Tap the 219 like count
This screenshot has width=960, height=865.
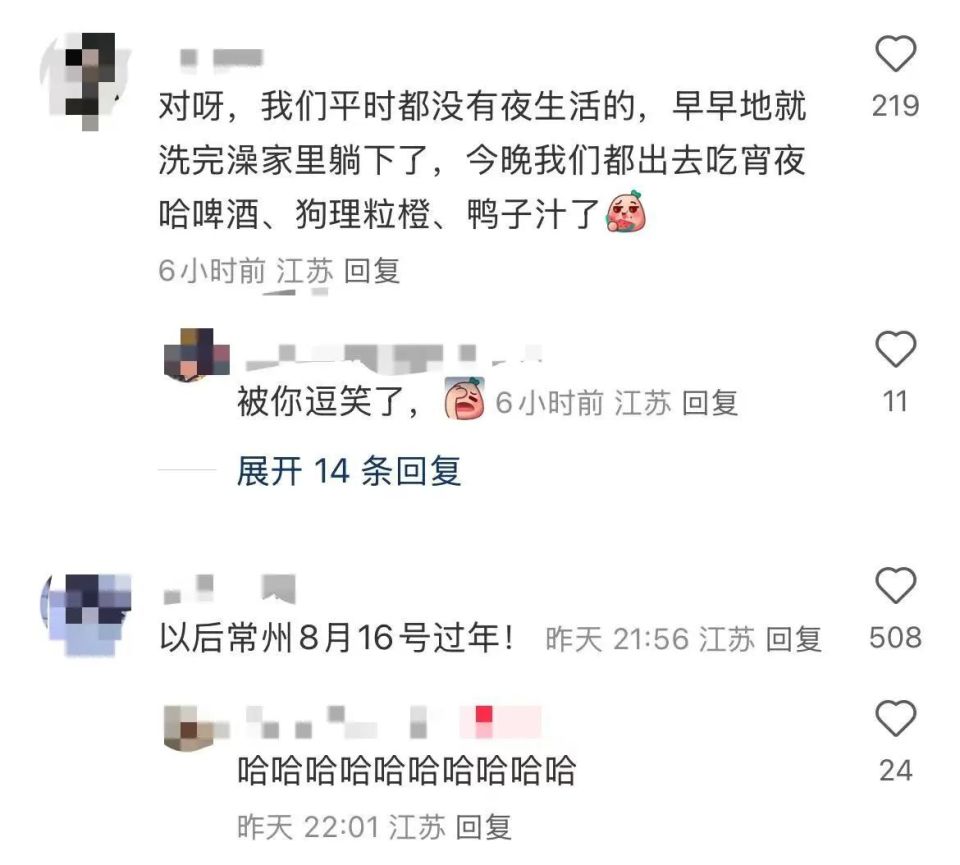click(896, 107)
